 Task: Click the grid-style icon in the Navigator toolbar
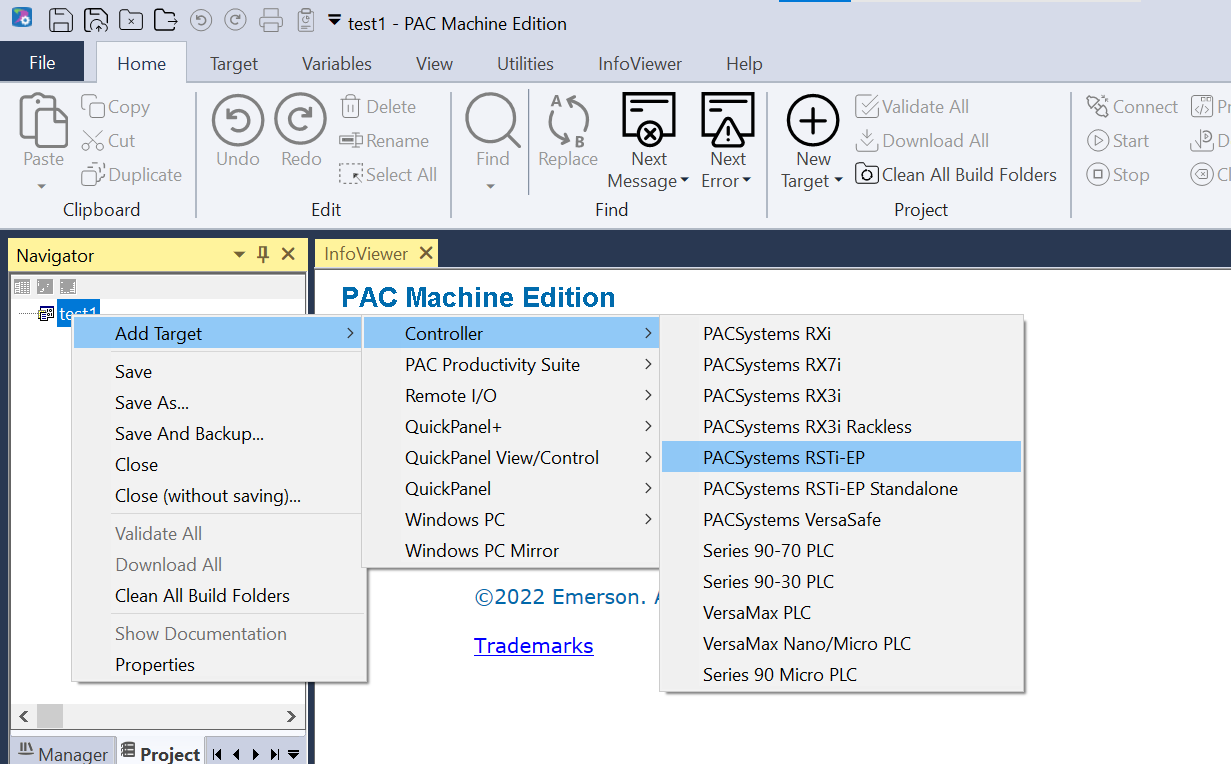22,287
